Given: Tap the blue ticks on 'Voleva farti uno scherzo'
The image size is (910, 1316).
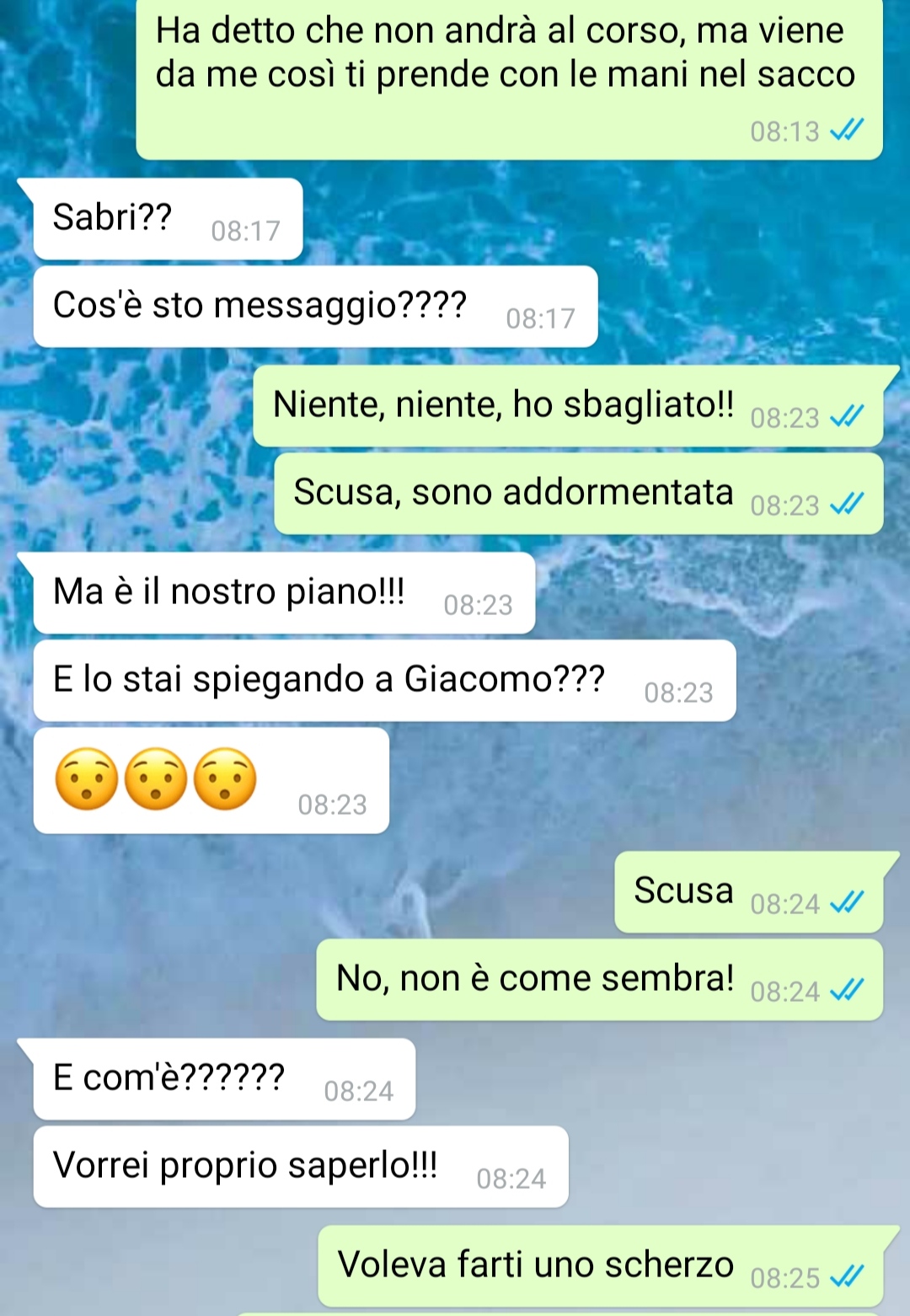Looking at the screenshot, I should click(x=847, y=1276).
